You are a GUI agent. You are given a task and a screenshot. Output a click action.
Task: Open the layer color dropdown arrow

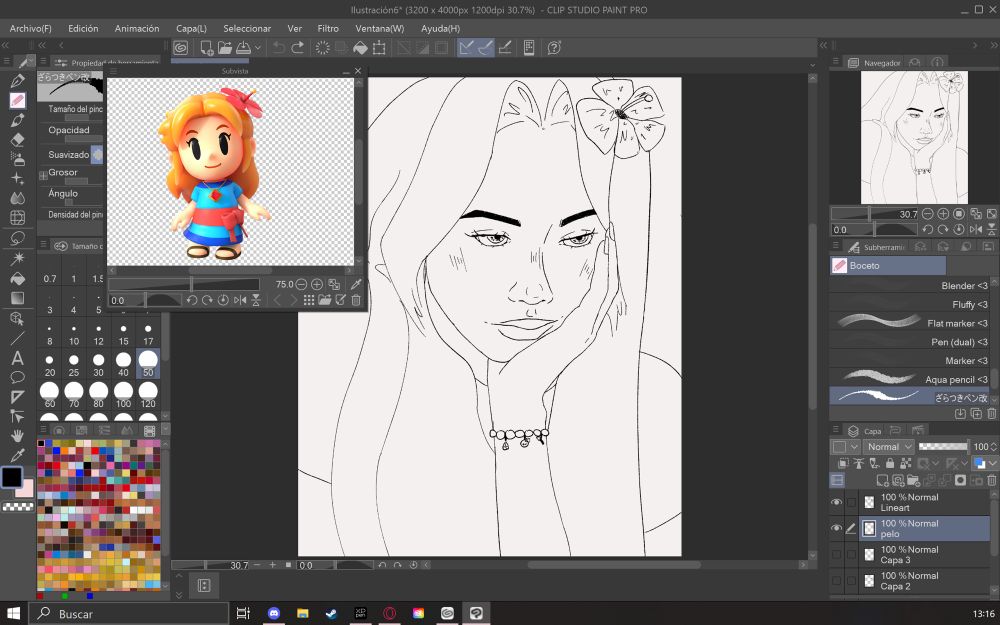993,464
